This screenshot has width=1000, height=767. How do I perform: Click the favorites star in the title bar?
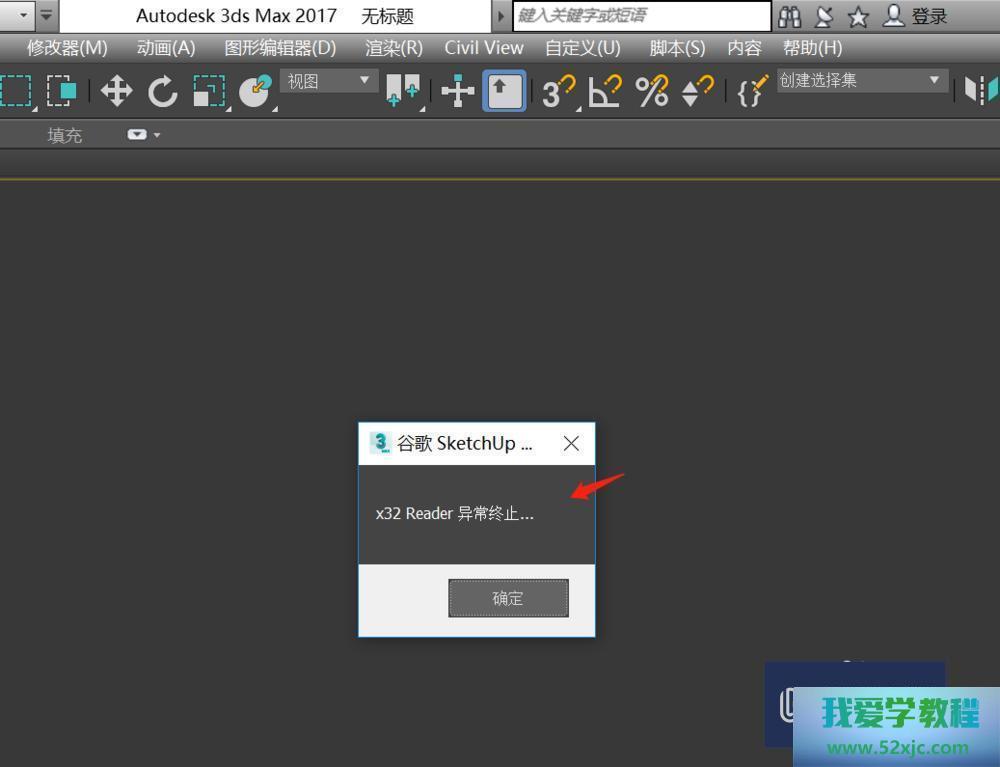[857, 16]
